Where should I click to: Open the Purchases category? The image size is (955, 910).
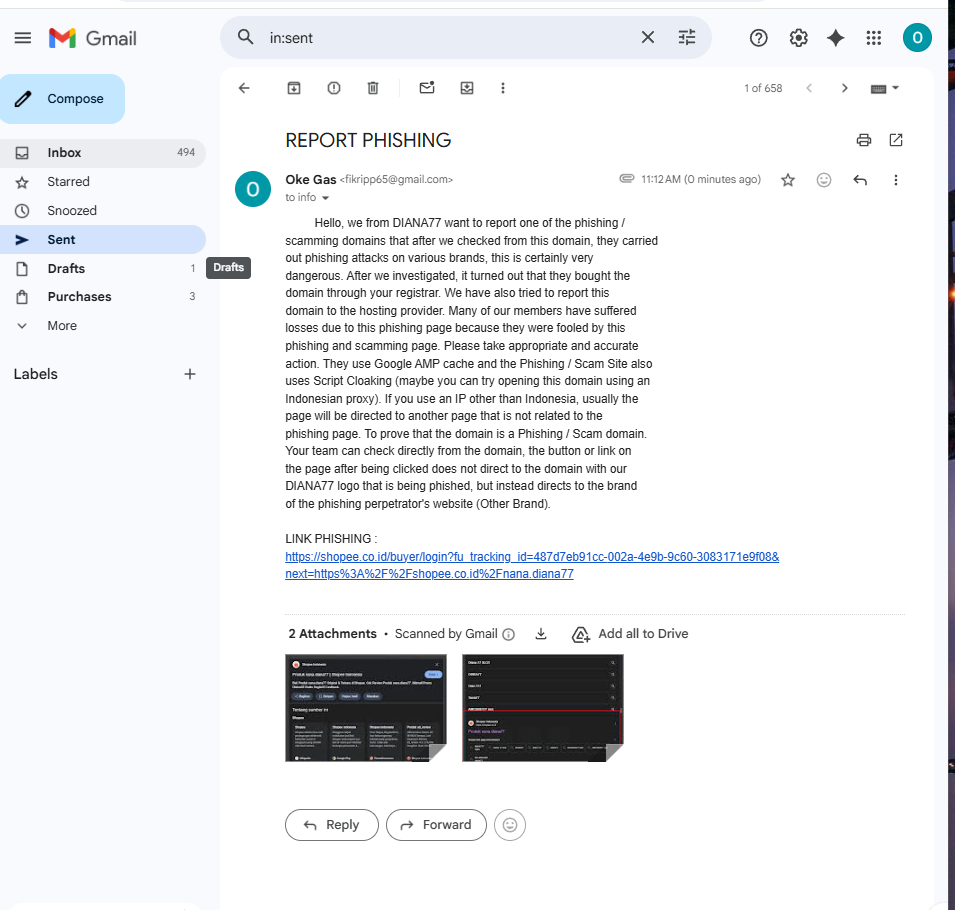point(102,297)
